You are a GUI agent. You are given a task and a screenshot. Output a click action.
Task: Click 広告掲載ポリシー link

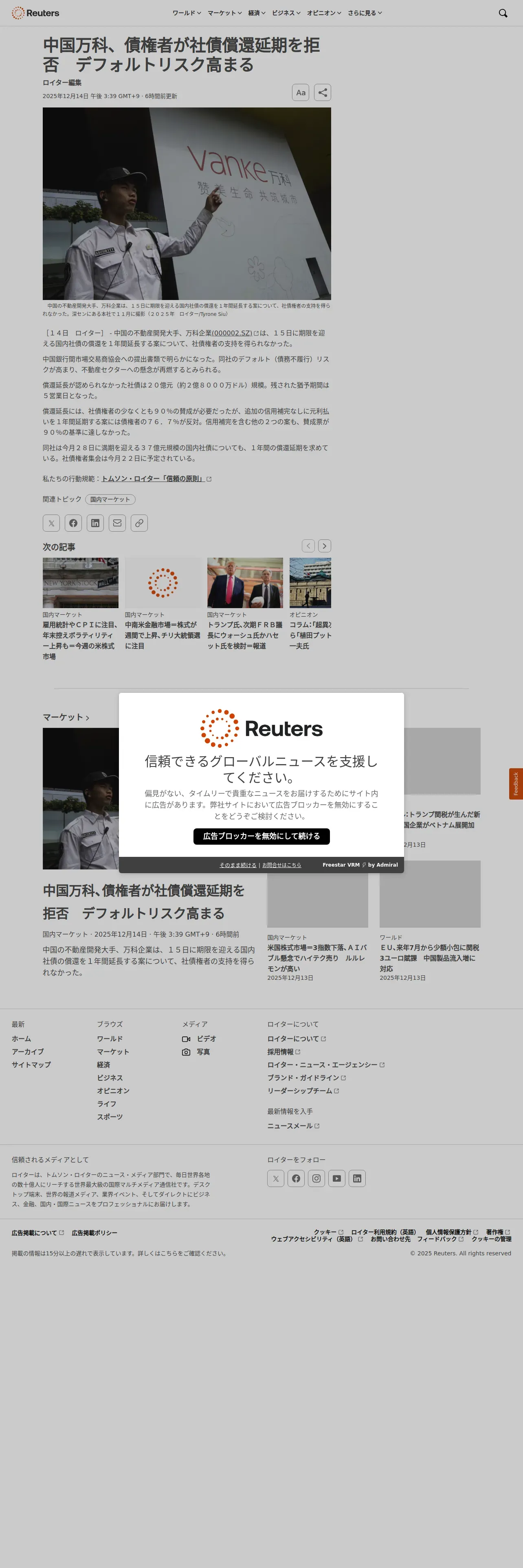tap(94, 1233)
